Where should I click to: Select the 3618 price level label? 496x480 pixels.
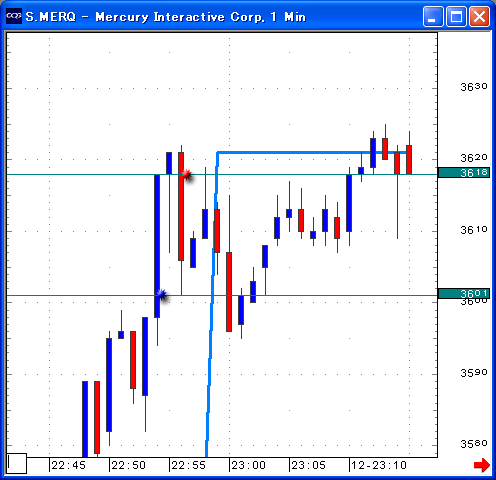tap(464, 173)
